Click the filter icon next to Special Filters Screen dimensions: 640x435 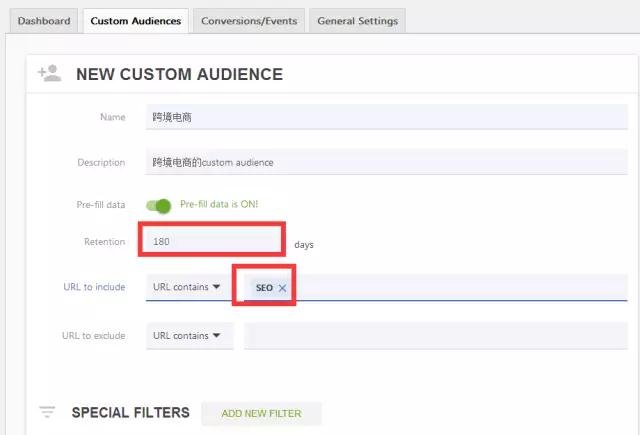(47, 412)
